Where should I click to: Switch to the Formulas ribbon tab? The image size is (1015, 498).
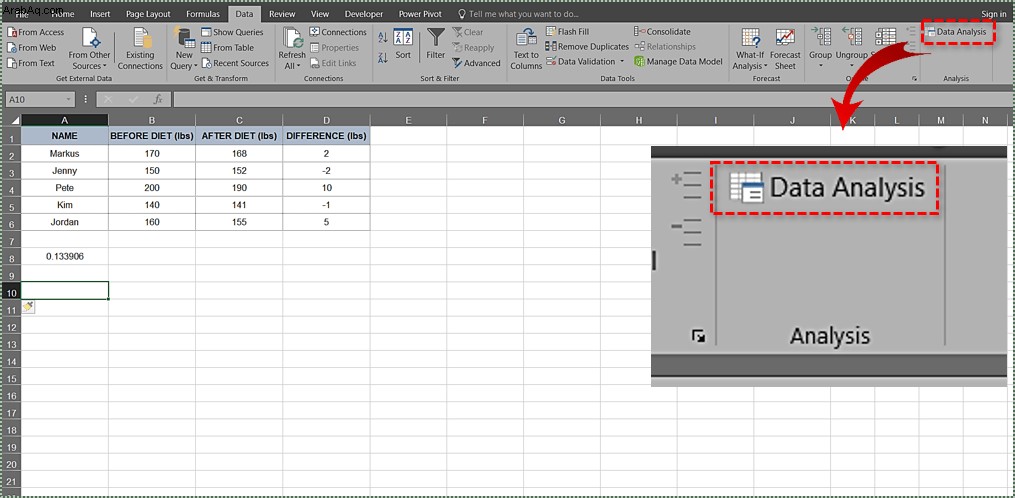click(x=203, y=14)
